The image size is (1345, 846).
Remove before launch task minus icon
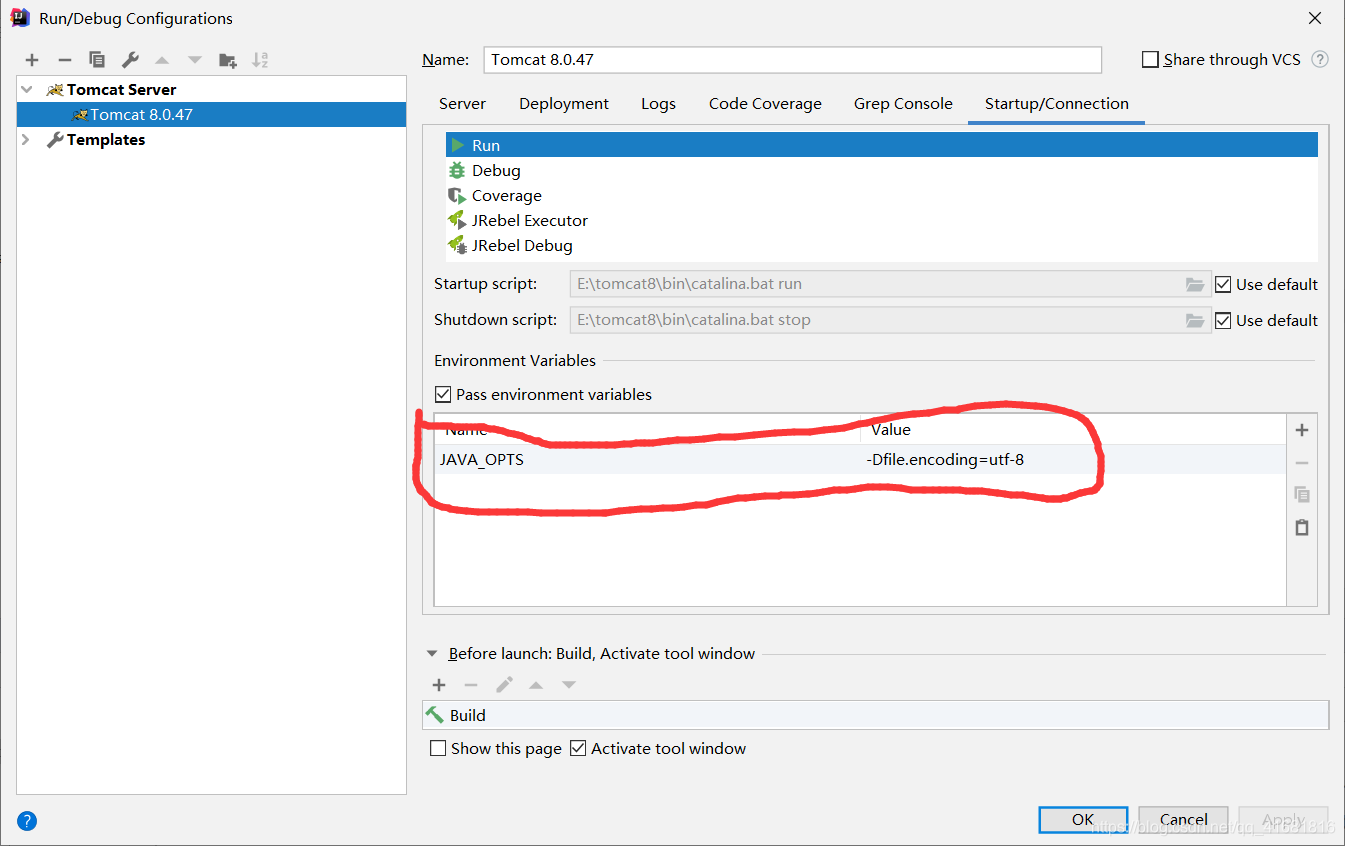click(x=471, y=685)
